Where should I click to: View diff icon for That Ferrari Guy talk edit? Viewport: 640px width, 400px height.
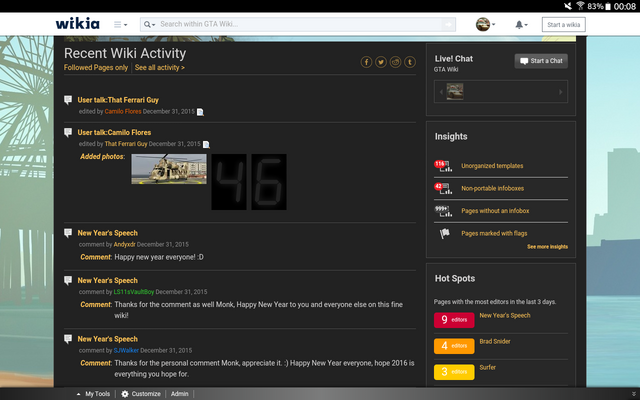(200, 112)
